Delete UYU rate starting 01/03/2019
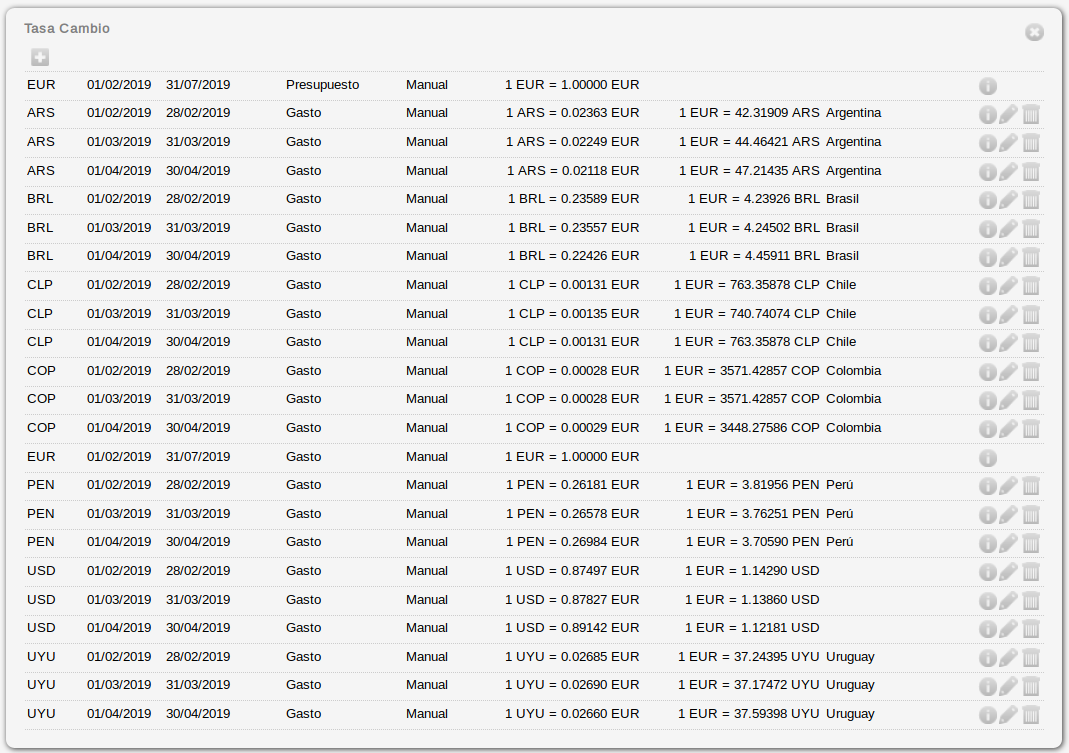 coord(1031,685)
